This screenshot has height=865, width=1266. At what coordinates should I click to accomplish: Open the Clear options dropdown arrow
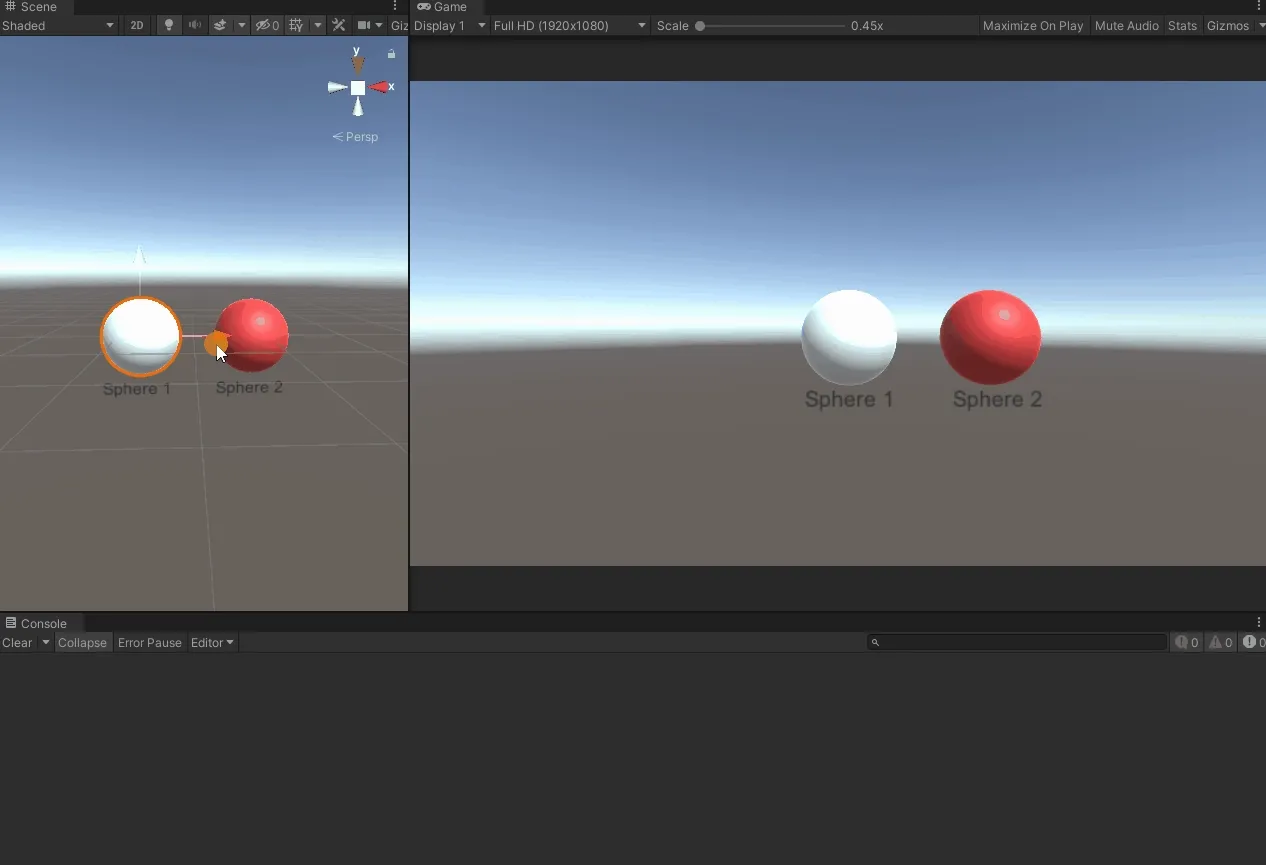[x=45, y=643]
